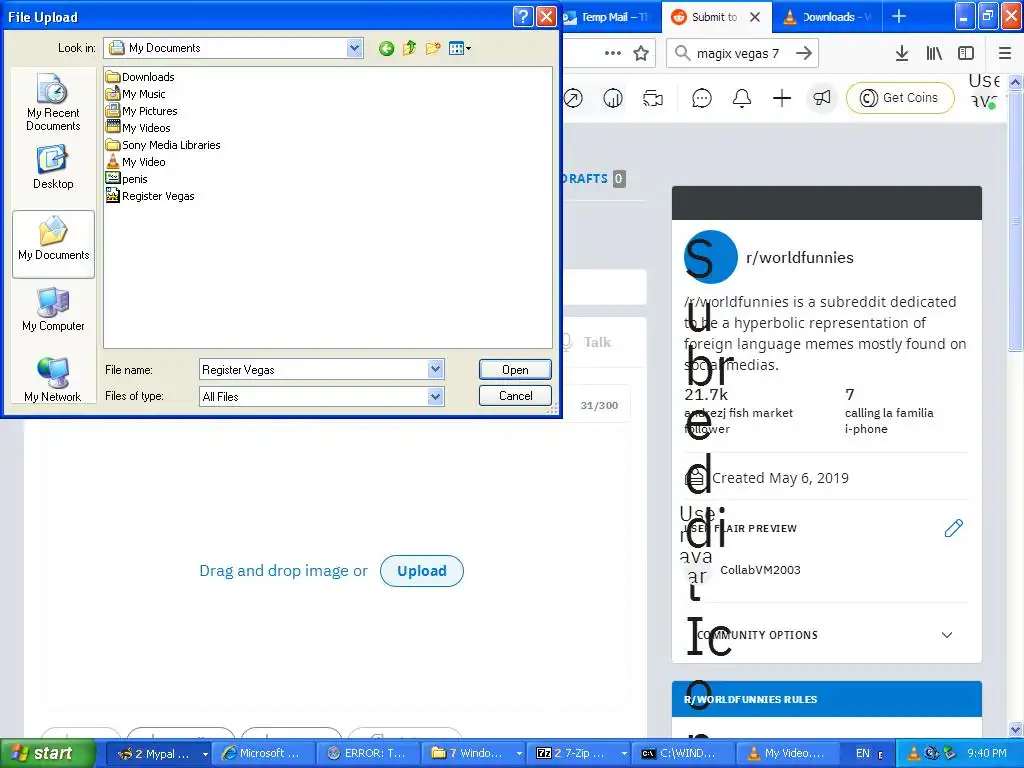
Task: Click the Open button in dialog
Action: (515, 370)
